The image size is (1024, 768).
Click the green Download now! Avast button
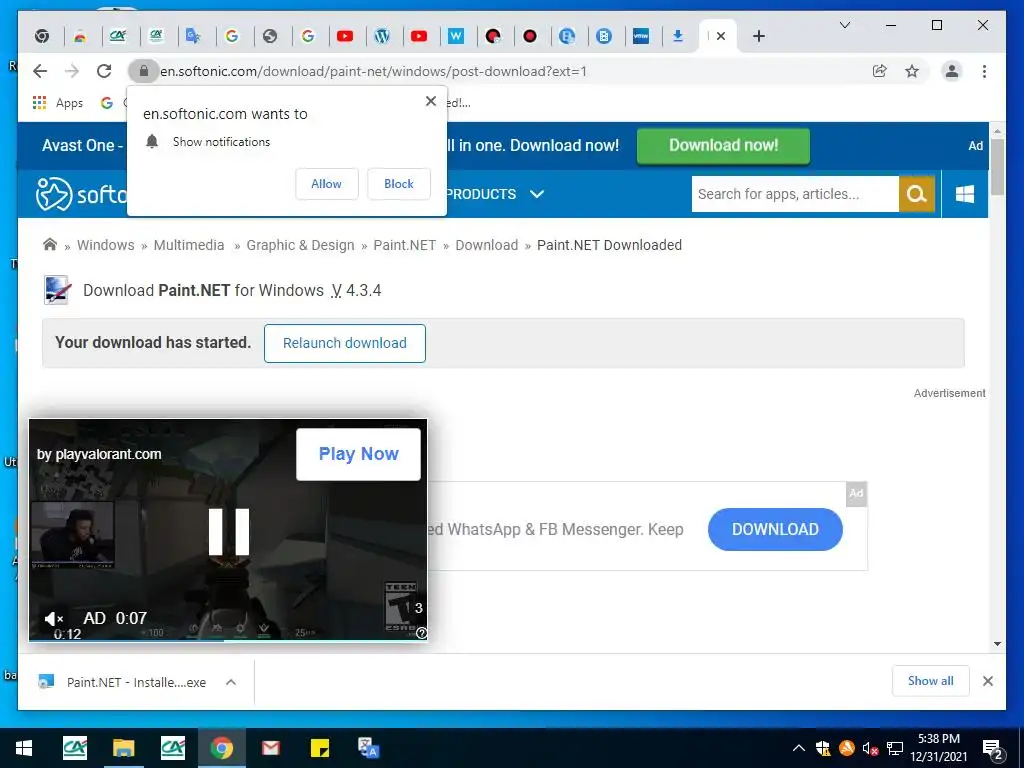723,146
